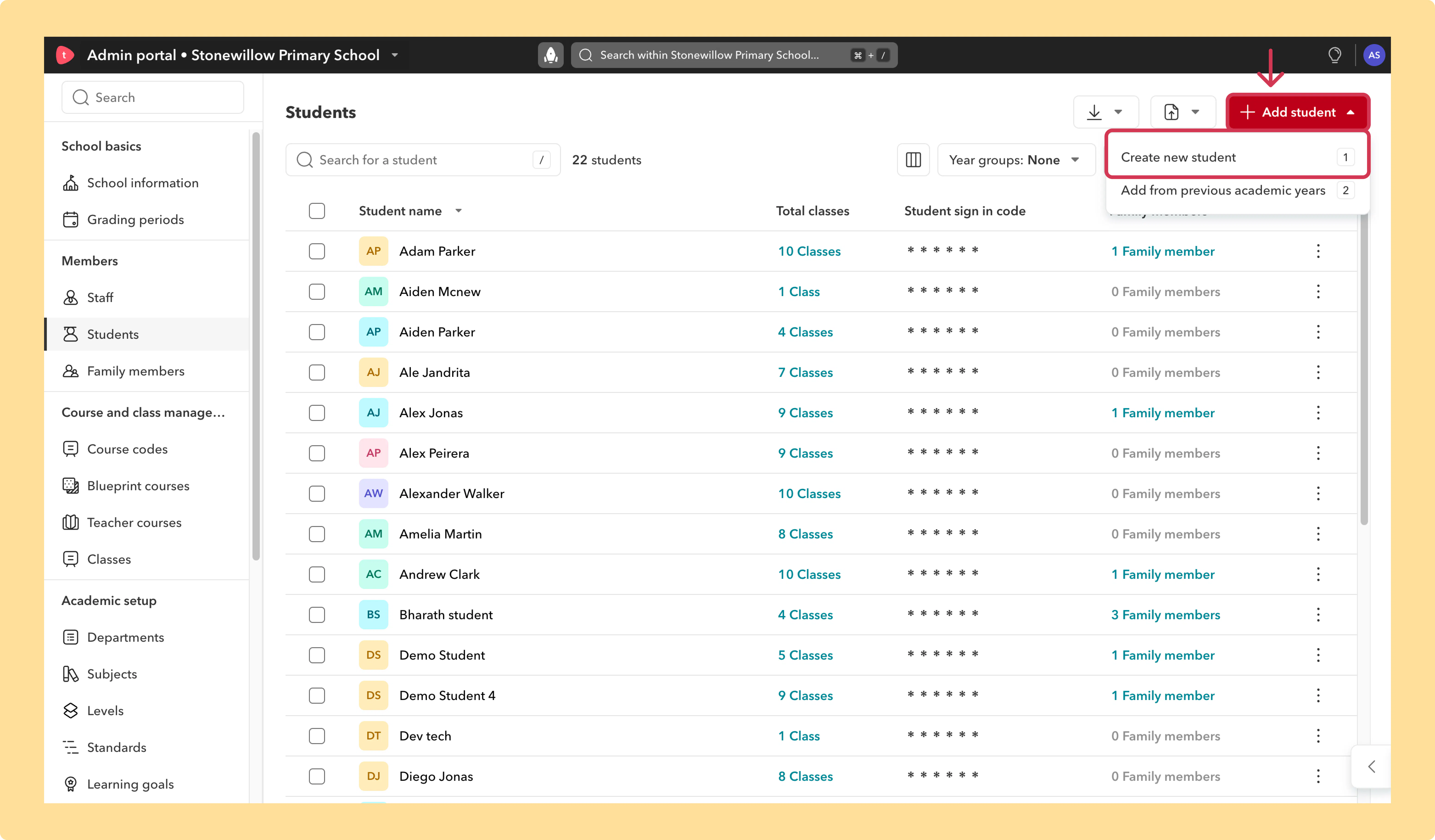Click the Student sign in code header
Viewport: 1435px width, 840px height.
tap(965, 211)
